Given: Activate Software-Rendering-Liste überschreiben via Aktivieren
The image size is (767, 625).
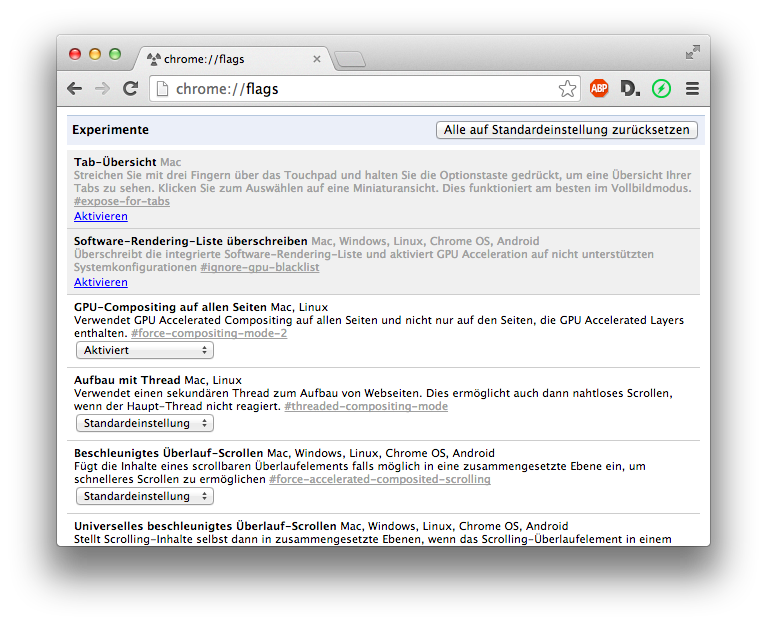Looking at the screenshot, I should tap(101, 282).
